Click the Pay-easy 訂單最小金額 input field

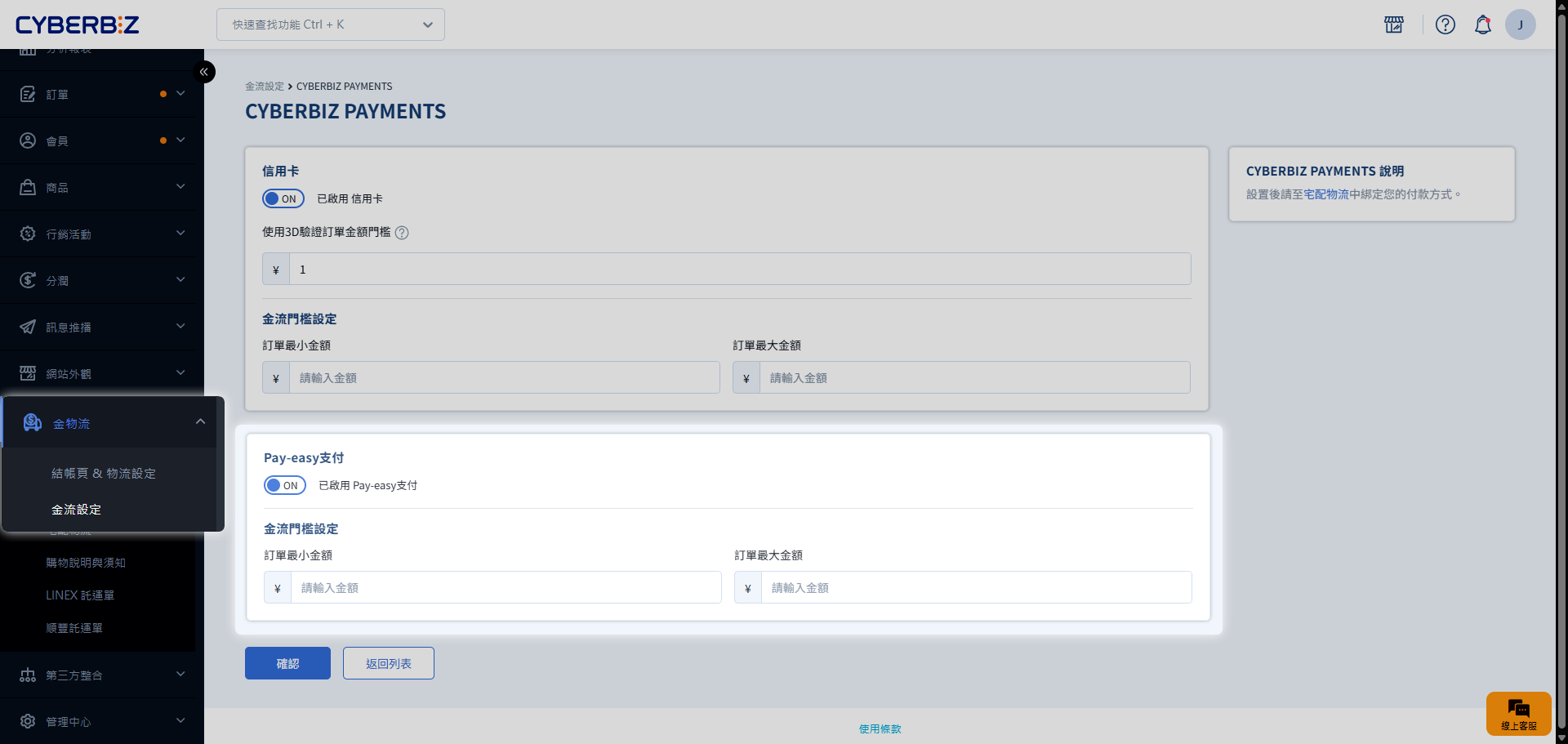(506, 587)
